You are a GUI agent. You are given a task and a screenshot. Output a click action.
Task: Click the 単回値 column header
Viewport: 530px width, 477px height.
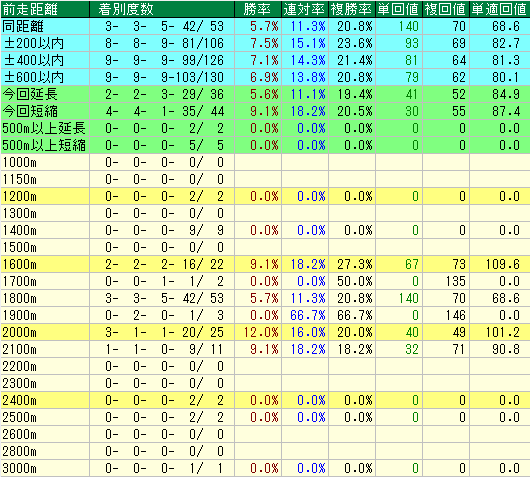point(399,9)
